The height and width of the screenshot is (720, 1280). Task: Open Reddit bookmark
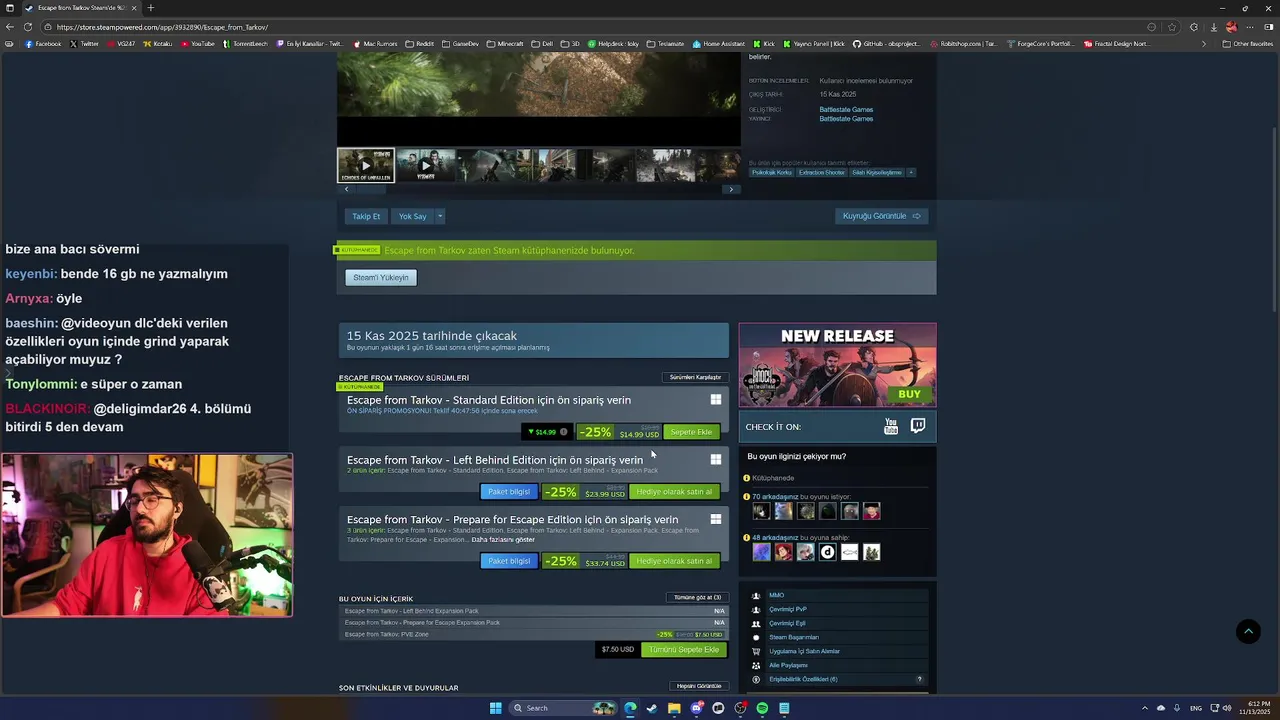coord(420,44)
